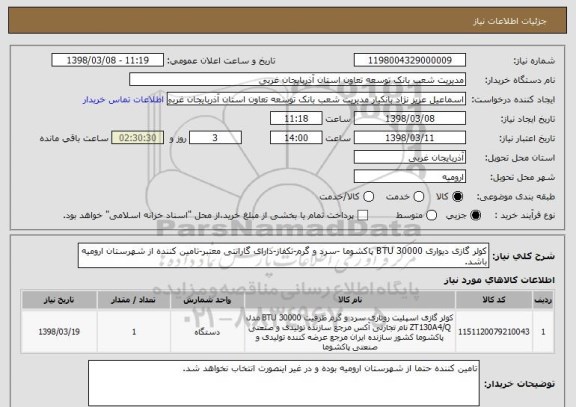Viewport: 576px width, 407px height.
Task: Click the 14:00 validity time field
Action: pyautogui.click(x=296, y=138)
